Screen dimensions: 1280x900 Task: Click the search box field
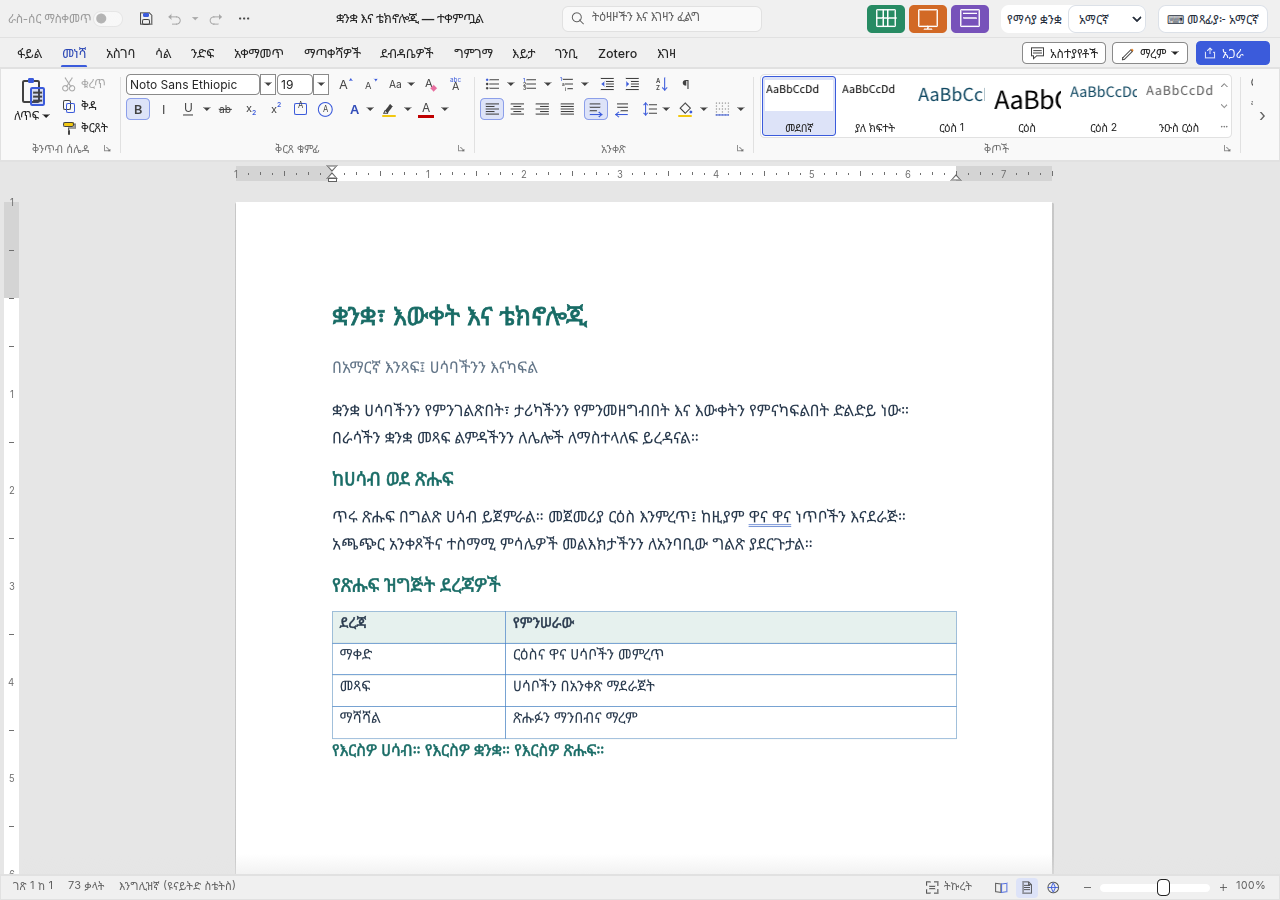662,19
